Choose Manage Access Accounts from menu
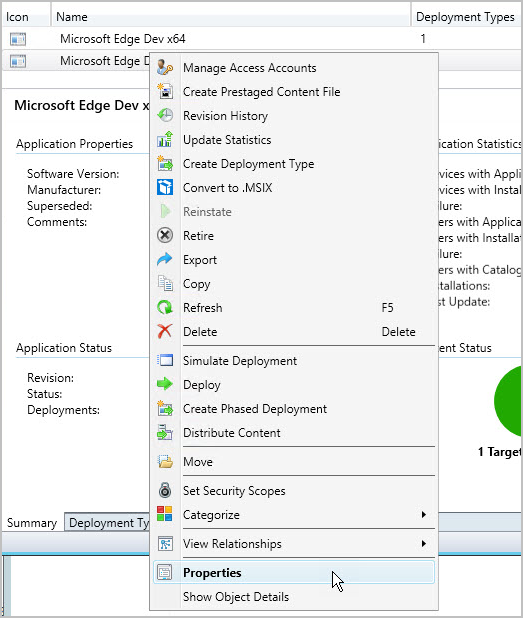Screen dimensions: 523x618 [294, 68]
